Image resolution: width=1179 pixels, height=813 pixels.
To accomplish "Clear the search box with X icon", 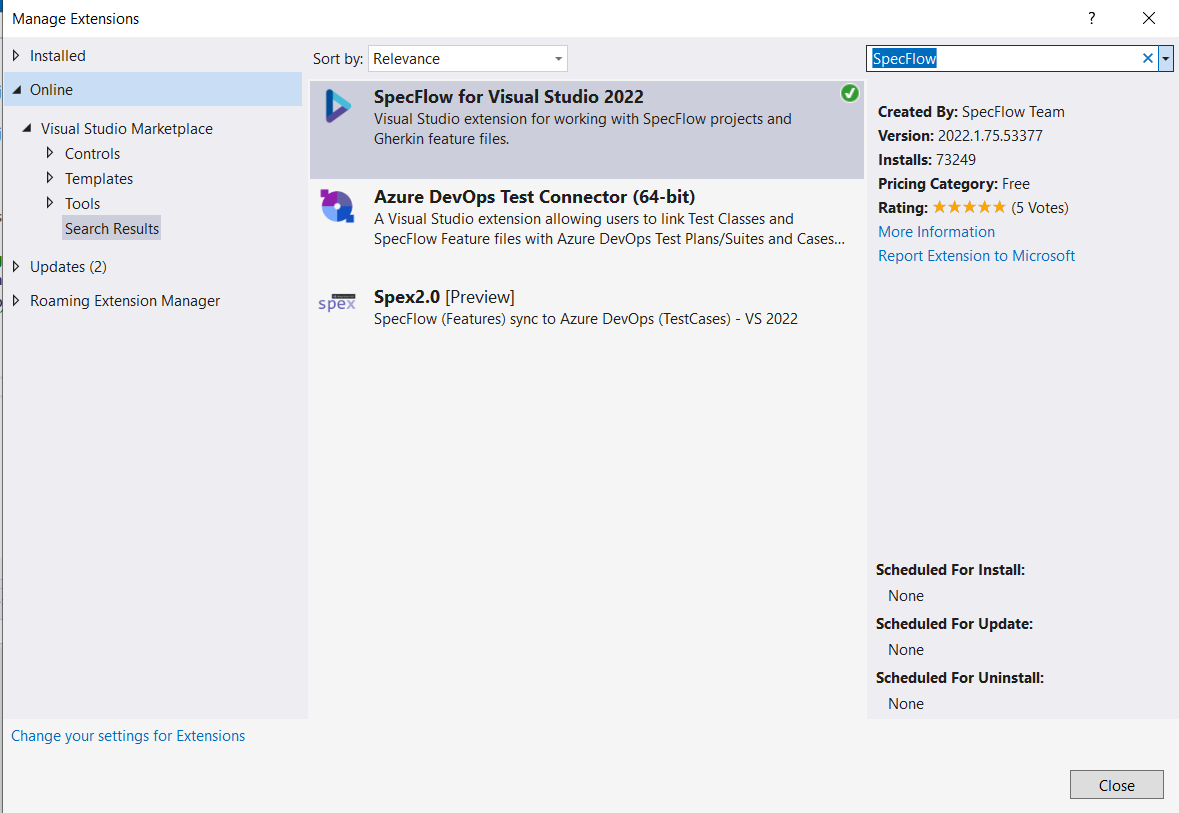I will (x=1147, y=59).
